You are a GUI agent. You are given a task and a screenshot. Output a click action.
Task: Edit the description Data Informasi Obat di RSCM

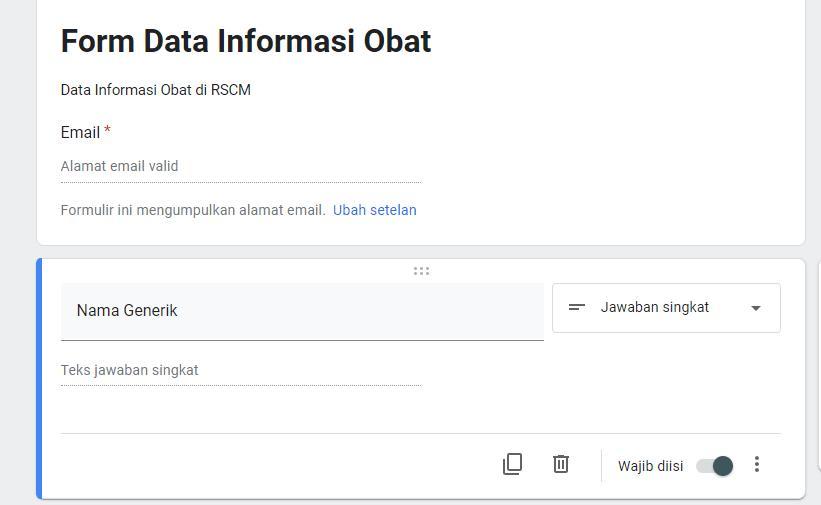[156, 90]
